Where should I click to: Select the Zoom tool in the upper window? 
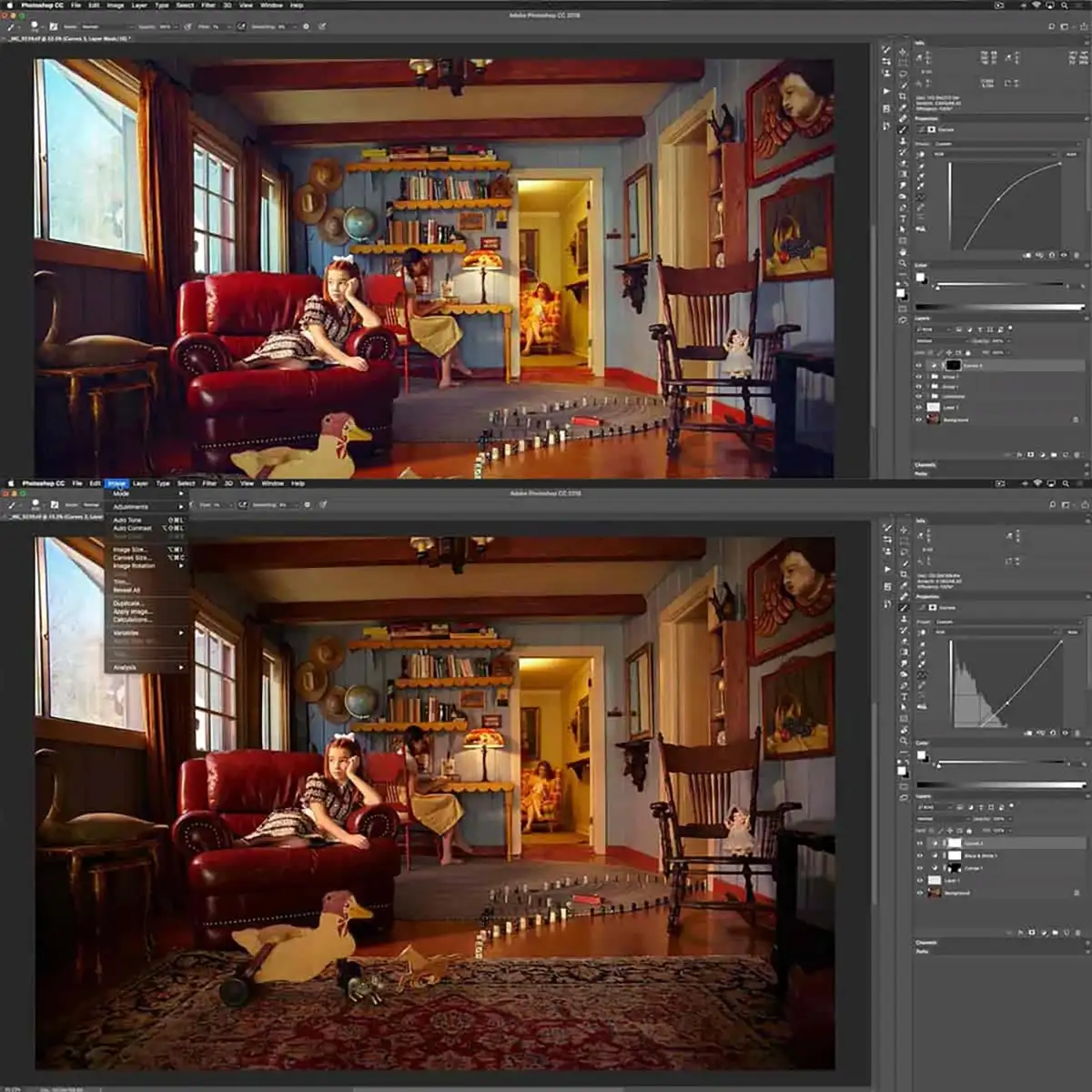(x=903, y=263)
